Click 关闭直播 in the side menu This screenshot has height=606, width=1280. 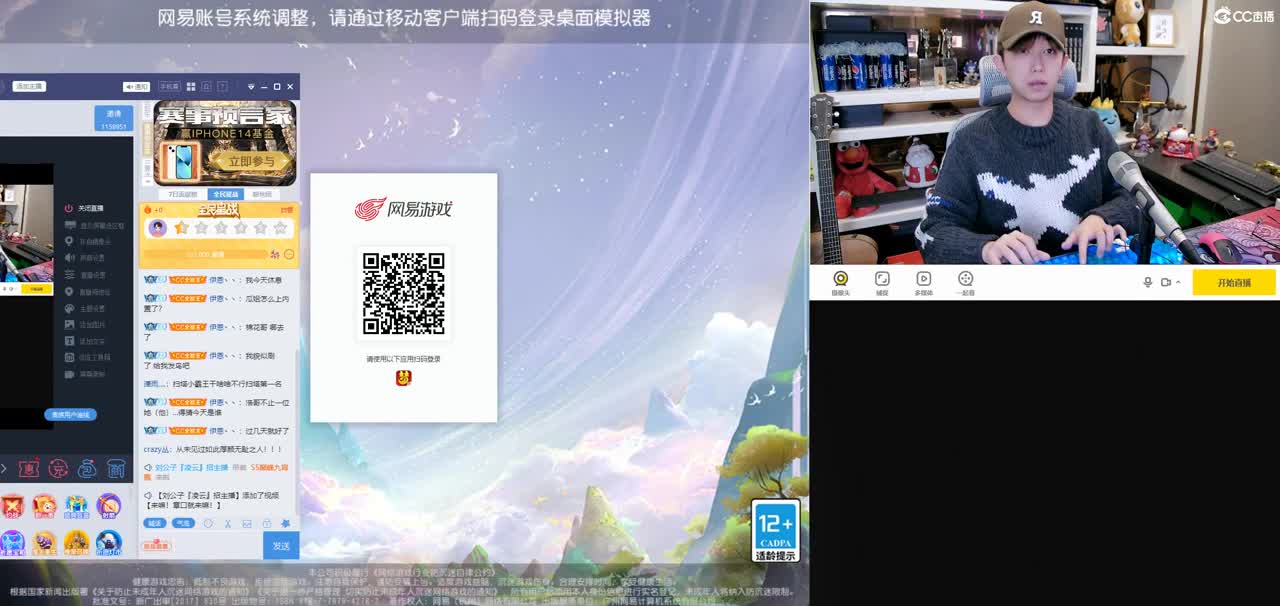click(84, 208)
